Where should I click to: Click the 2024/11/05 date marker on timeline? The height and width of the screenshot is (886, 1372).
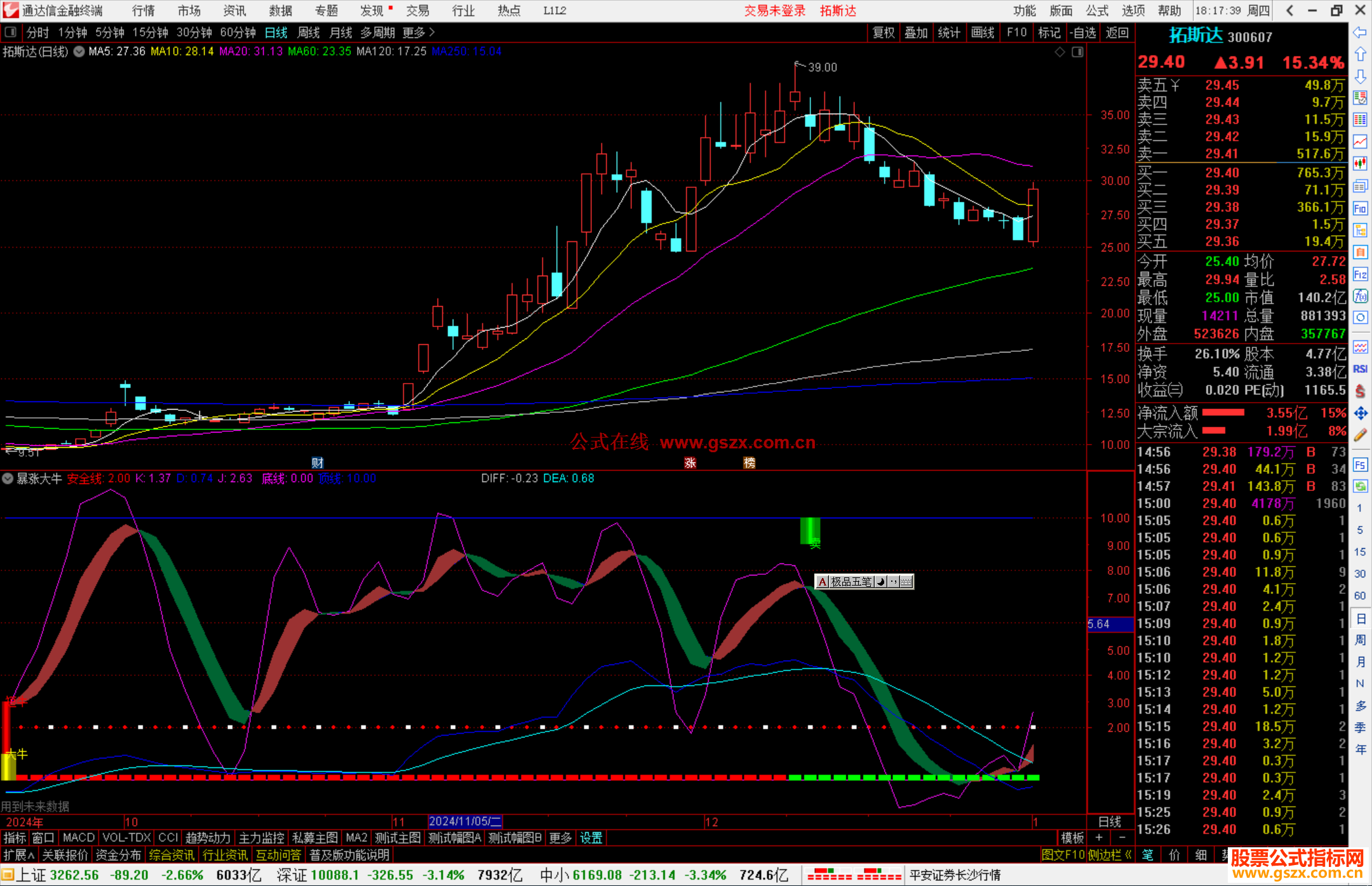[465, 821]
